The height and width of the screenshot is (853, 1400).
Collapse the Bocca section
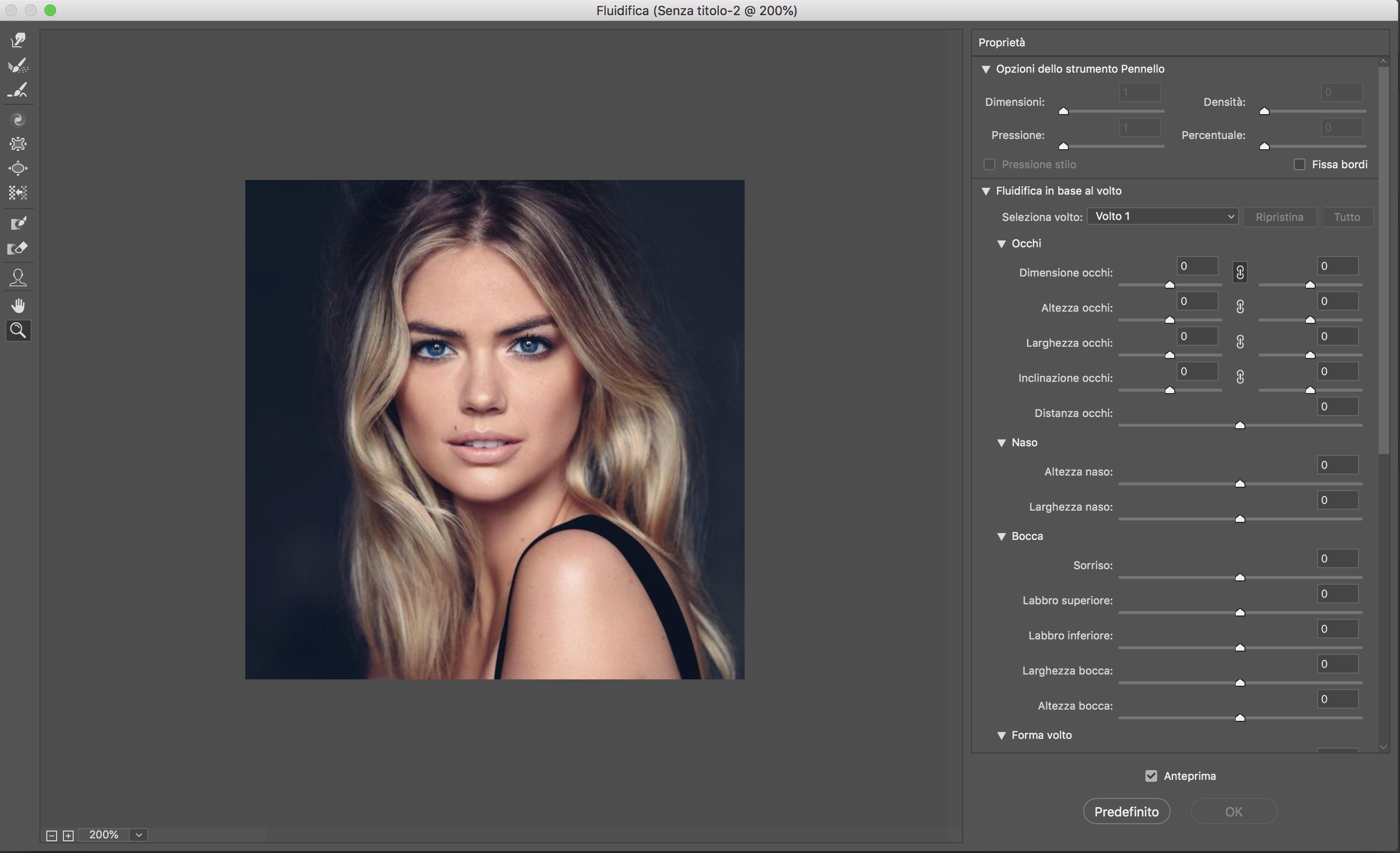coord(1001,536)
